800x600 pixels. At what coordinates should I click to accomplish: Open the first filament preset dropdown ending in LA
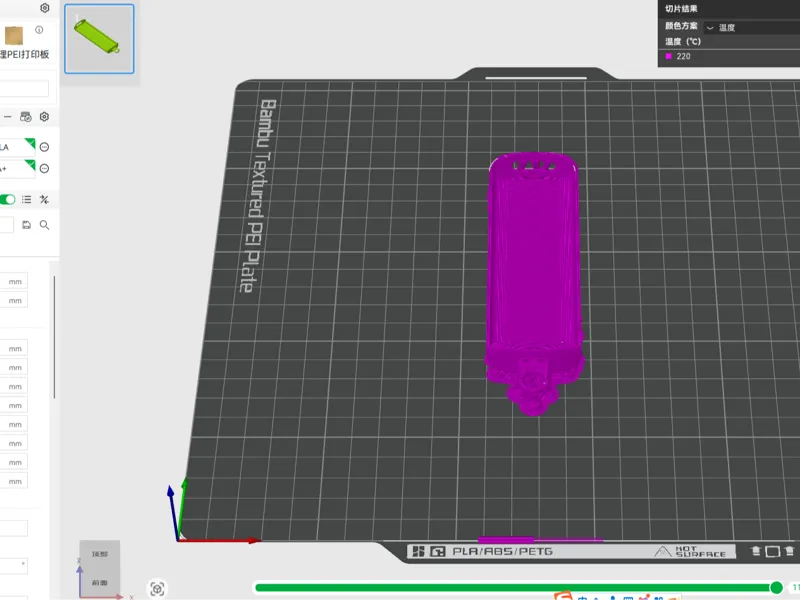tap(17, 147)
